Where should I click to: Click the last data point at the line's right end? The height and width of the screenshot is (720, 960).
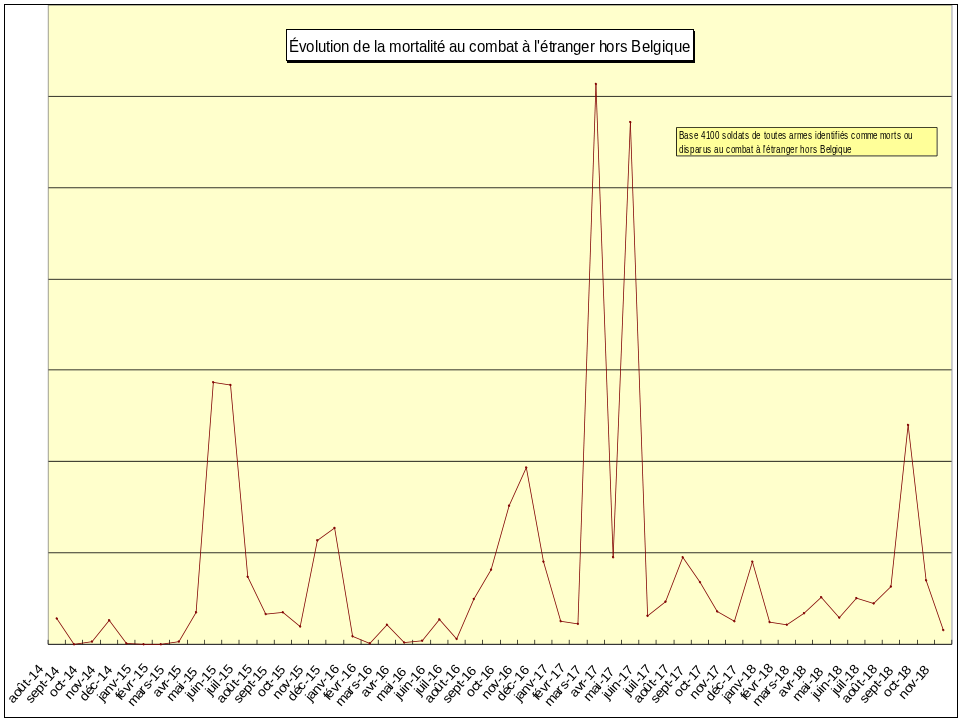[943, 630]
